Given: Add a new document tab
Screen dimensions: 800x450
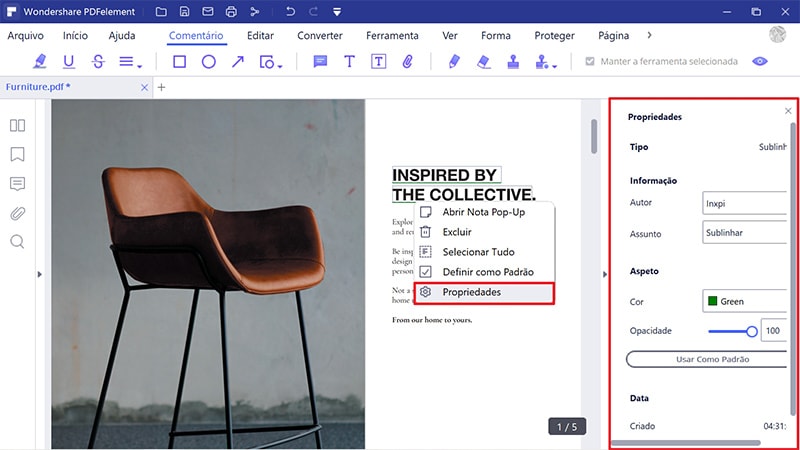Looking at the screenshot, I should pos(161,87).
